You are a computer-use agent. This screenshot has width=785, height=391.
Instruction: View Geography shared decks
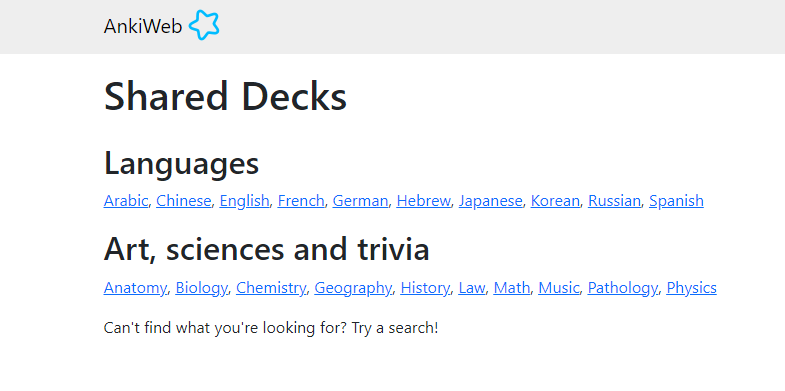353,288
